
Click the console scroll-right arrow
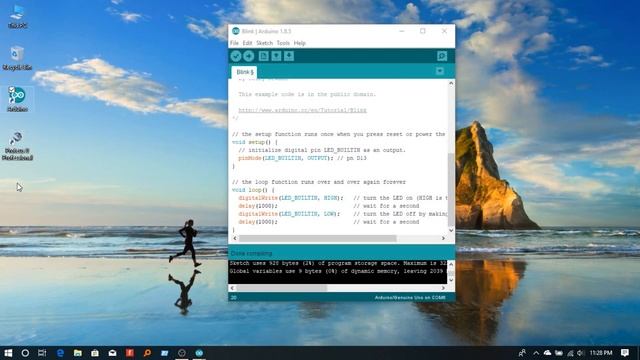(x=443, y=288)
